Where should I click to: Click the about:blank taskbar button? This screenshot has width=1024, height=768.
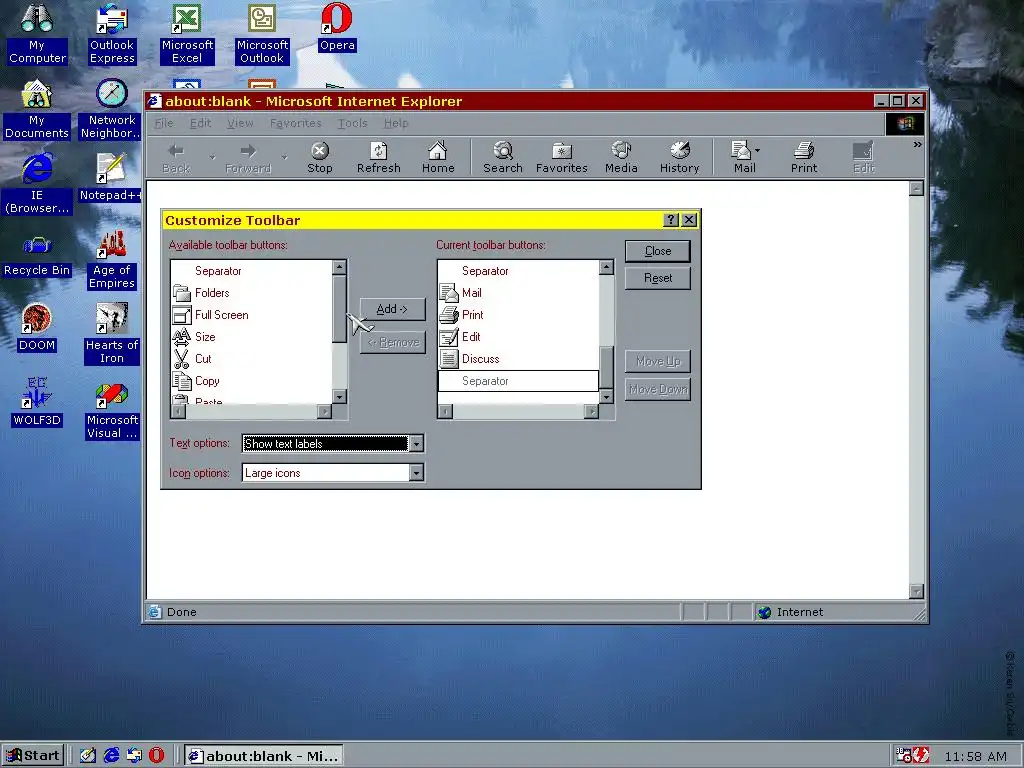point(263,756)
